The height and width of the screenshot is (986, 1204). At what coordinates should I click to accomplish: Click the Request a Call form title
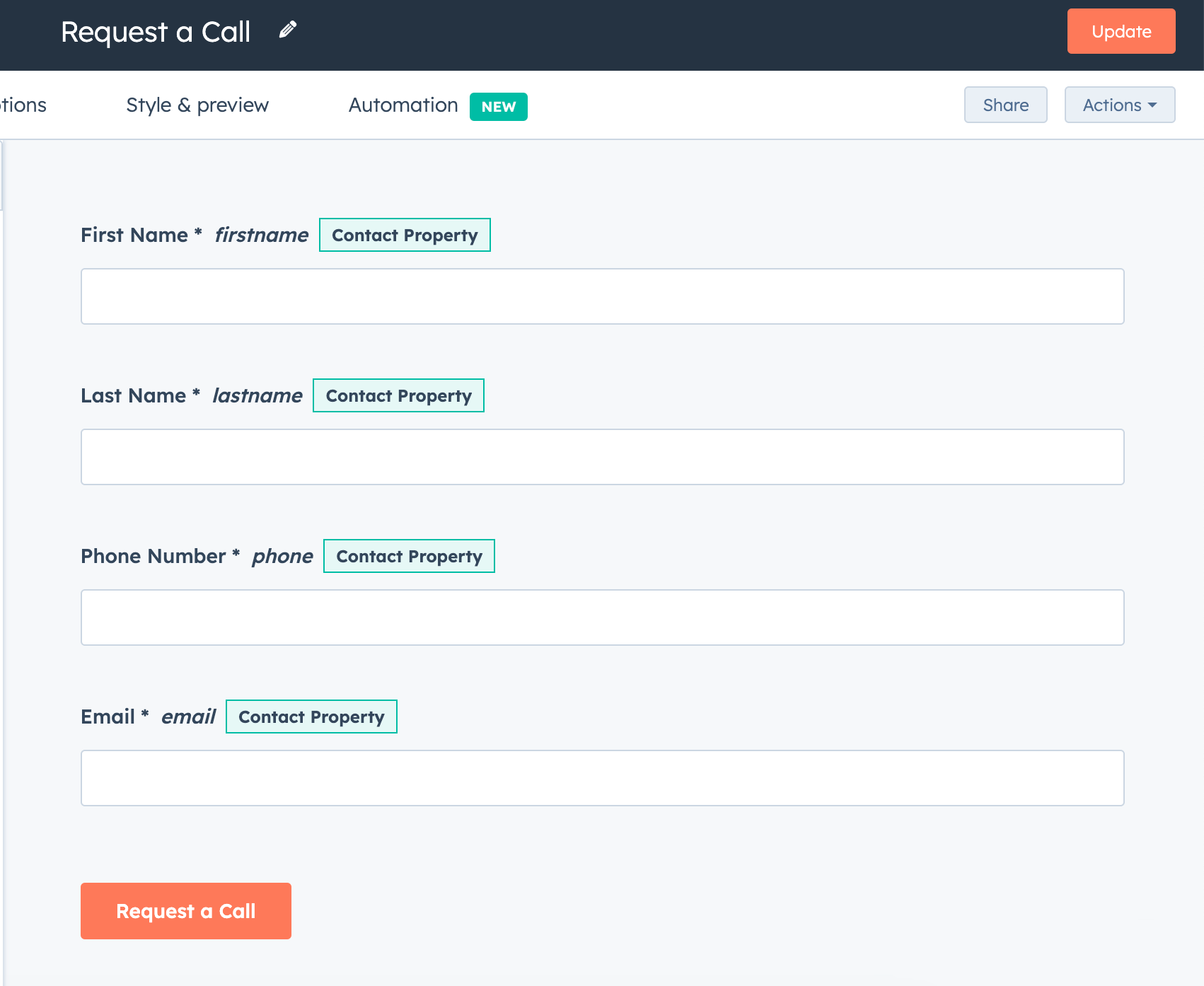tap(156, 32)
